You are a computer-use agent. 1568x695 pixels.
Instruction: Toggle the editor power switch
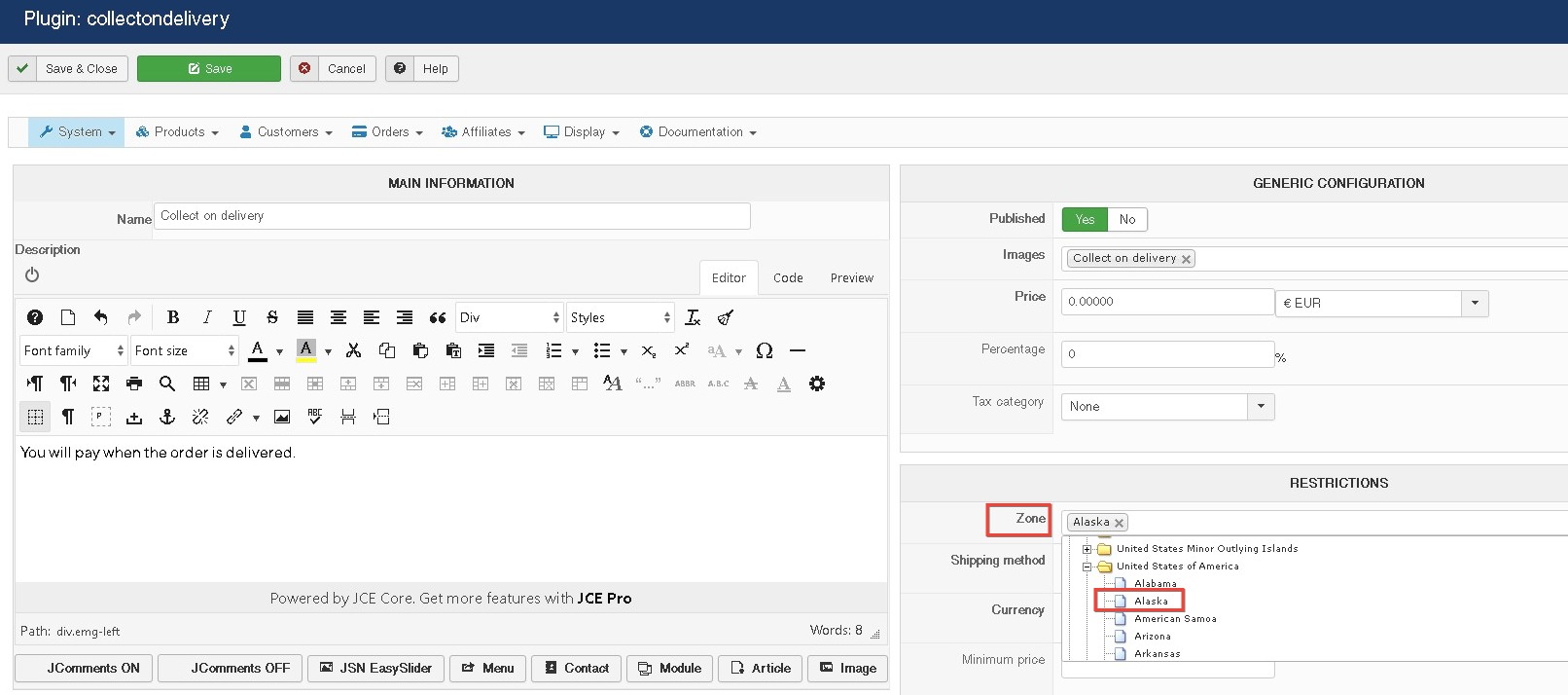pyautogui.click(x=32, y=274)
